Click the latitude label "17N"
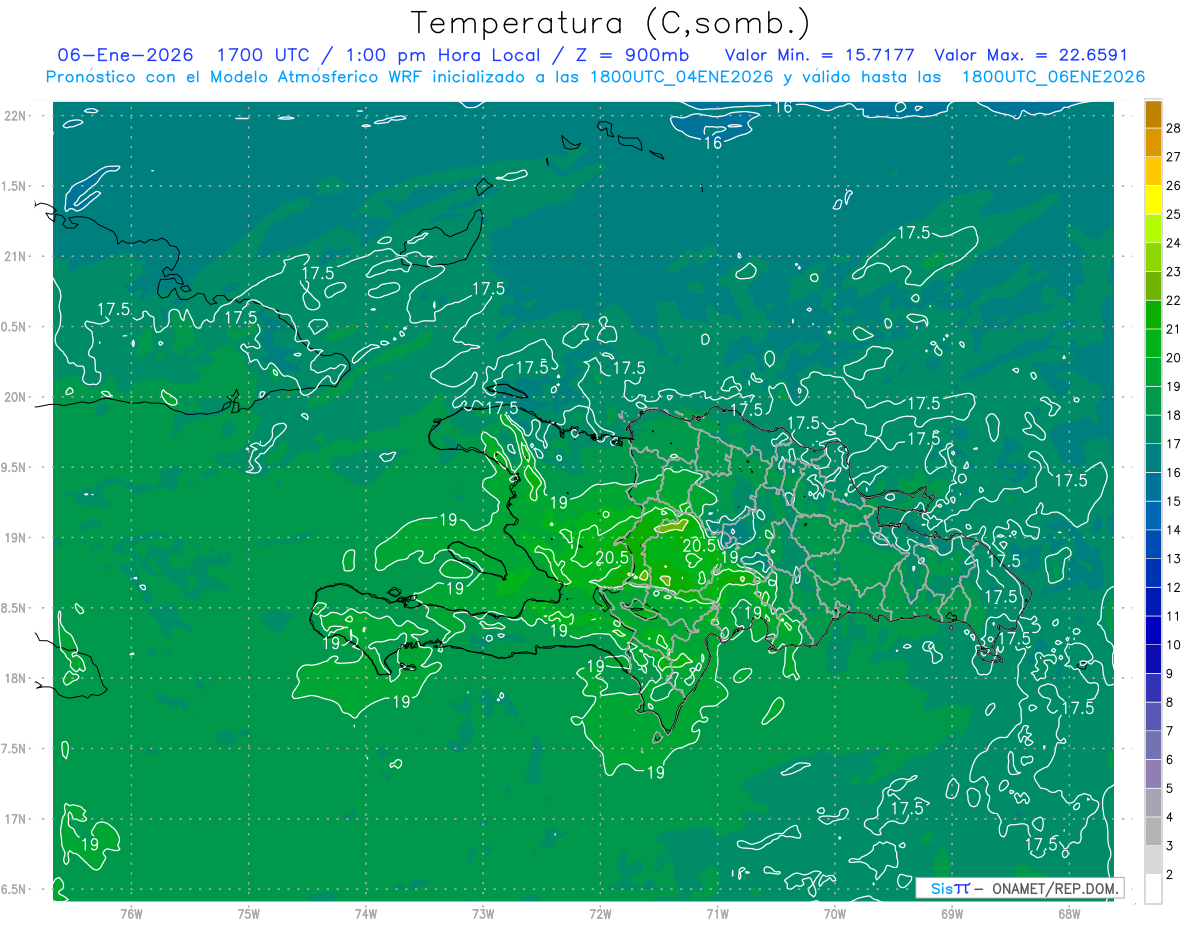Screen dimensions: 1200x927 coord(16,819)
